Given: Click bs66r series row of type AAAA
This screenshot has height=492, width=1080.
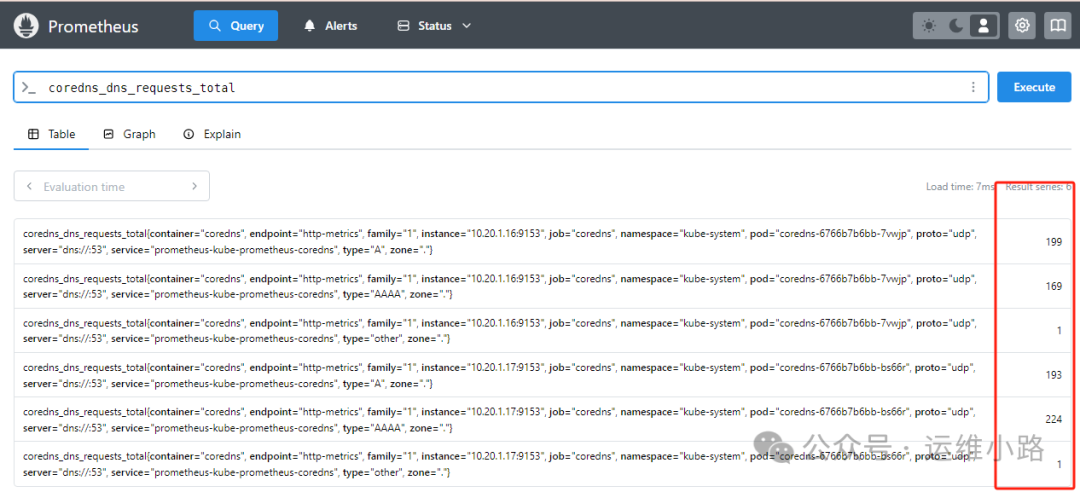Looking at the screenshot, I should pyautogui.click(x=543, y=419).
